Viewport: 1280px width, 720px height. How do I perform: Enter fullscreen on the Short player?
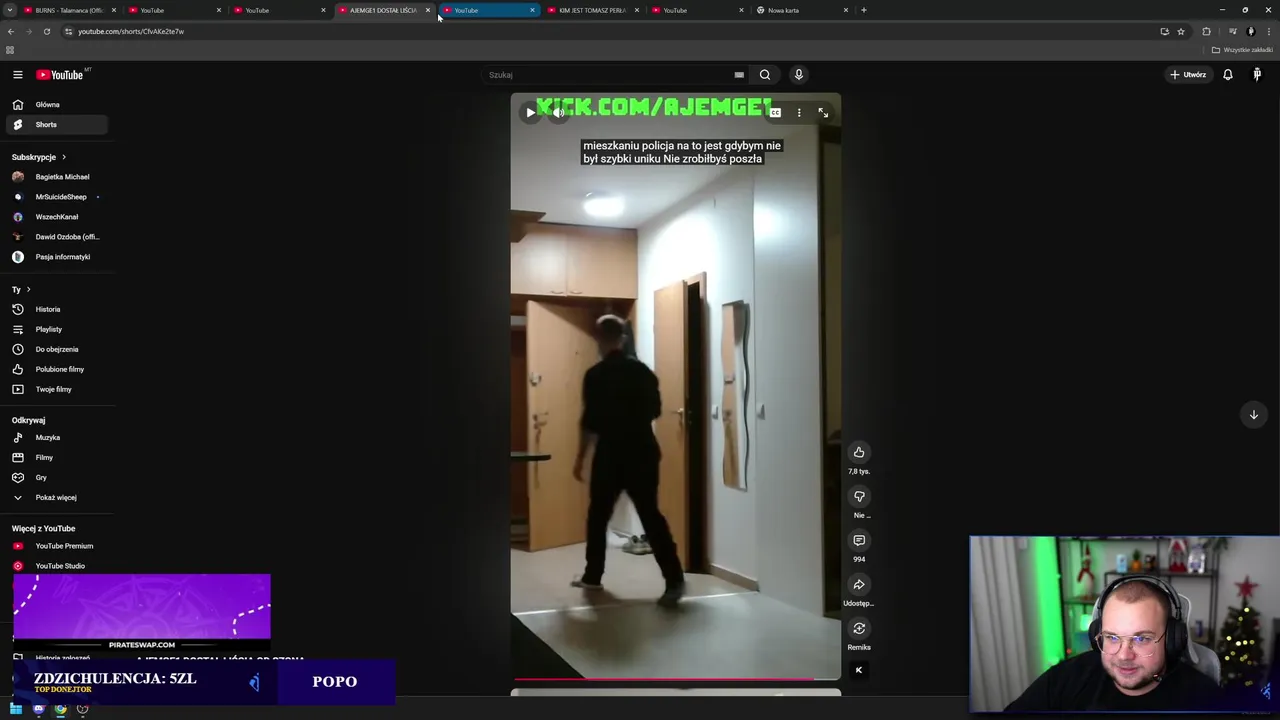point(823,113)
